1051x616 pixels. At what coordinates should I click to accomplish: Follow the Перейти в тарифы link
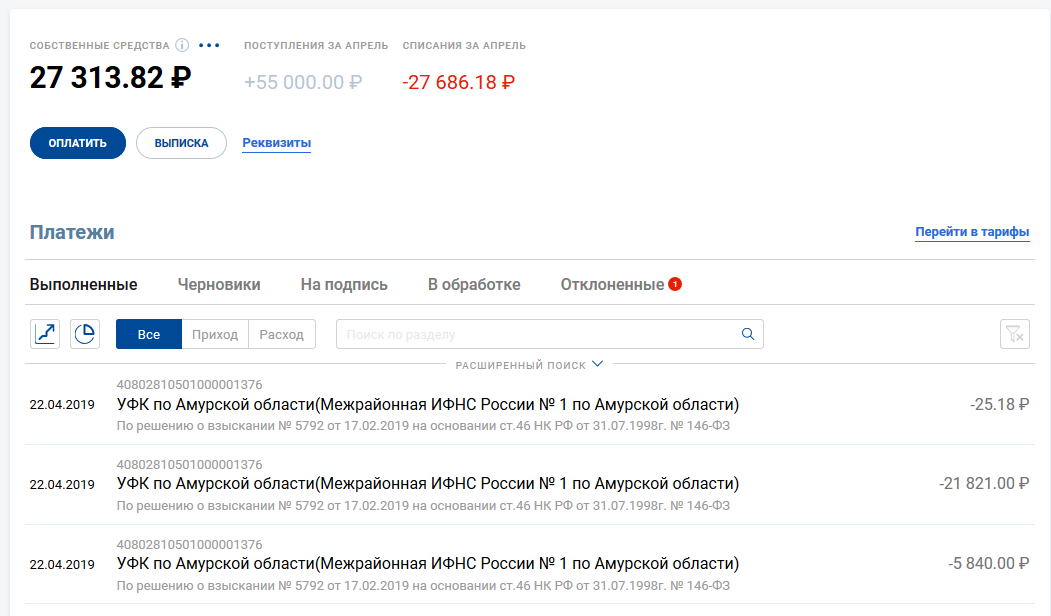coord(972,232)
